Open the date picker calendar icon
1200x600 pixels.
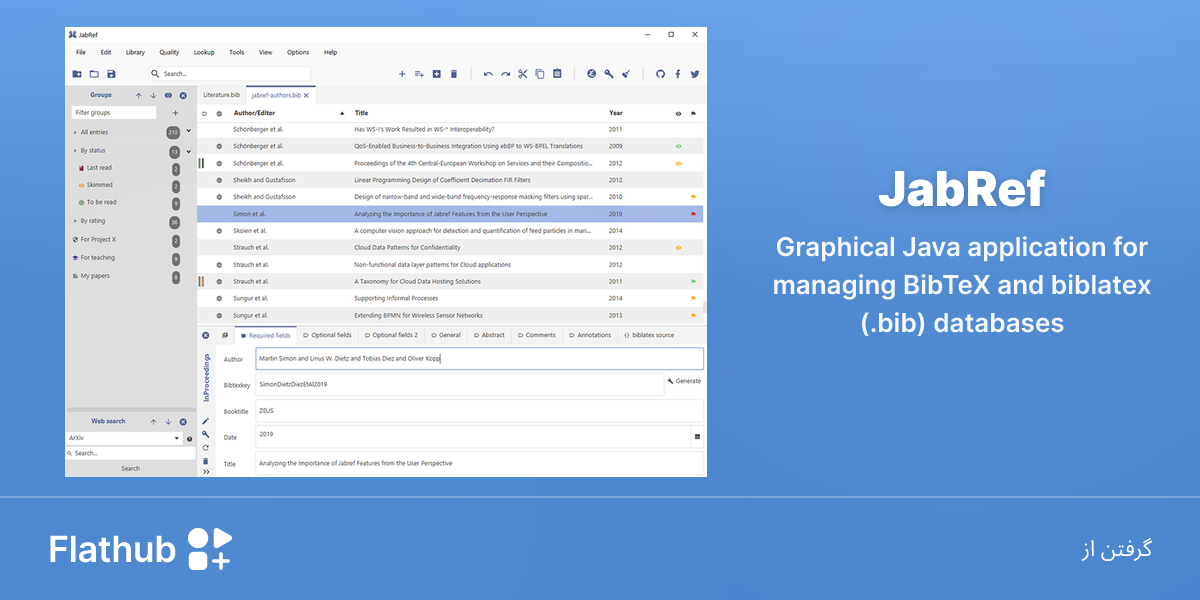pyautogui.click(x=697, y=437)
